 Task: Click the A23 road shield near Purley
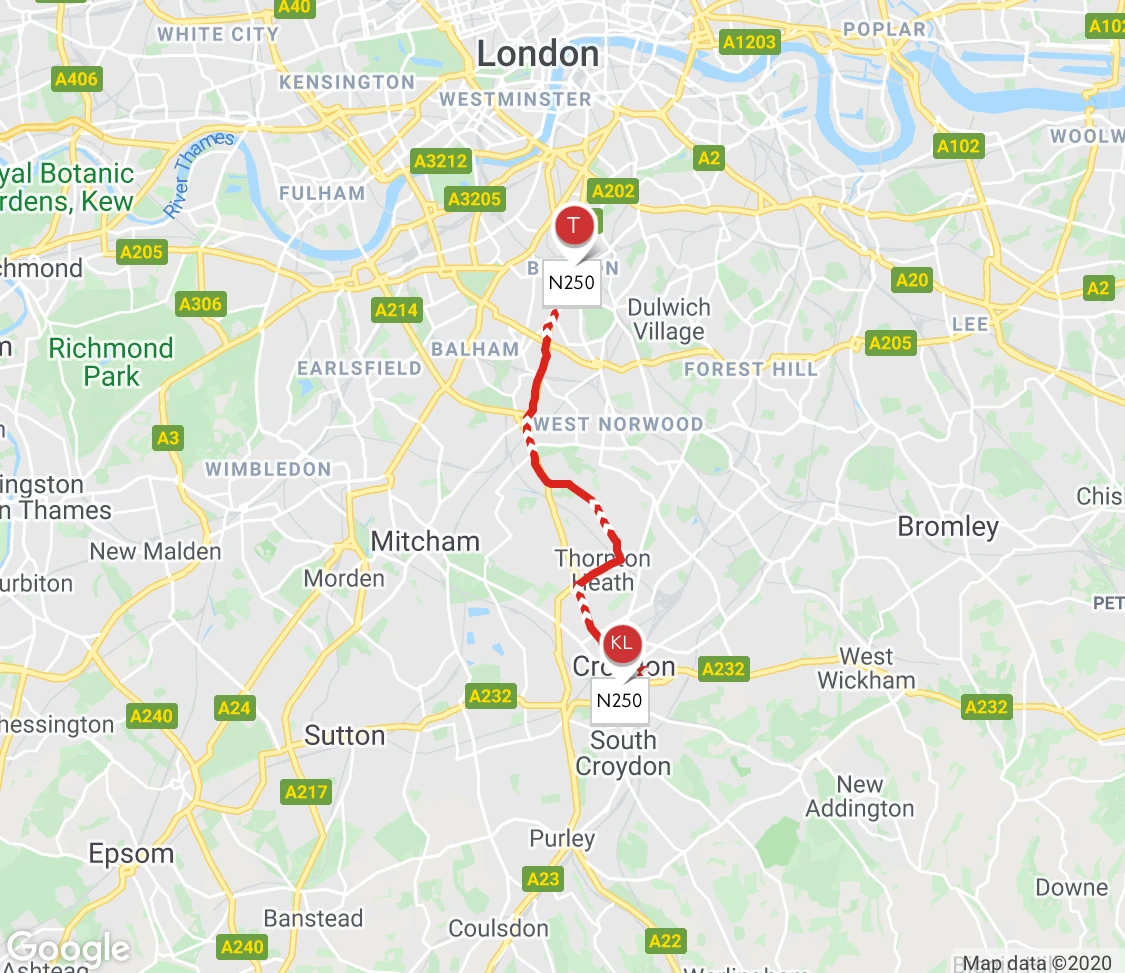[x=543, y=879]
